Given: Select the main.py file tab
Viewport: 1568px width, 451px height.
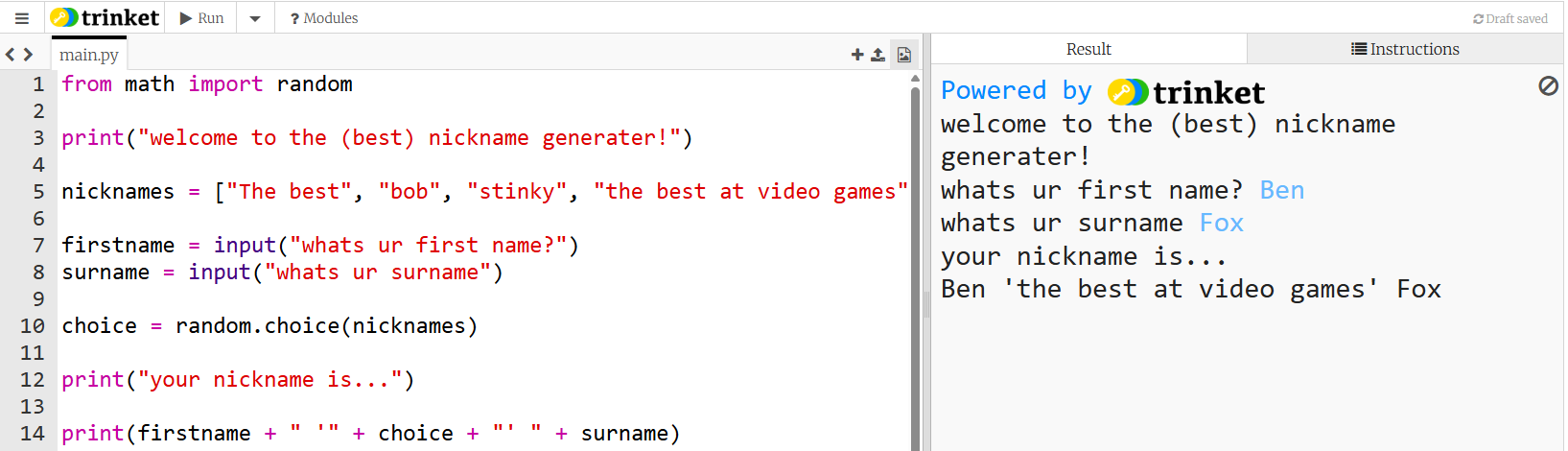Looking at the screenshot, I should coord(89,55).
